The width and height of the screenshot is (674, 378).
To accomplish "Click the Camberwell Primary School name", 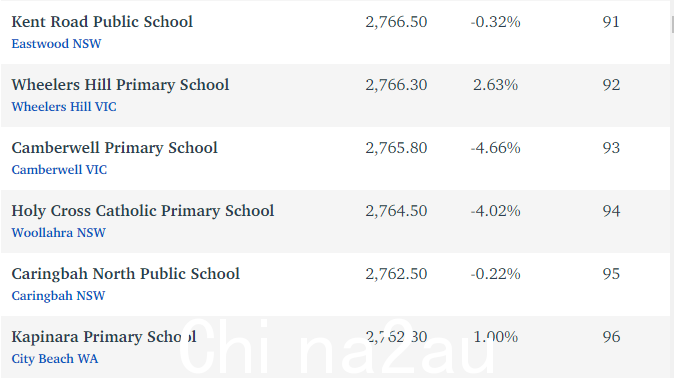I will point(115,148).
